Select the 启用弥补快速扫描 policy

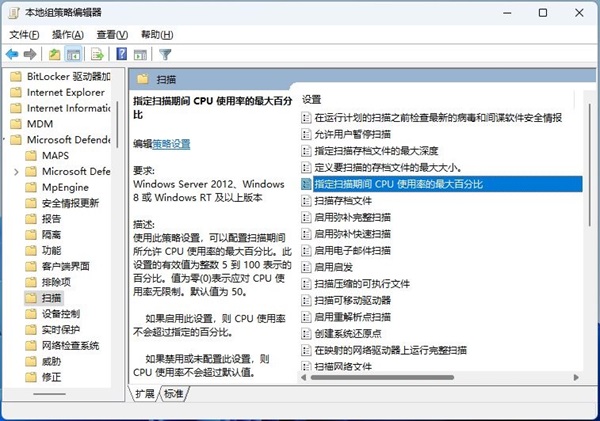(x=346, y=234)
